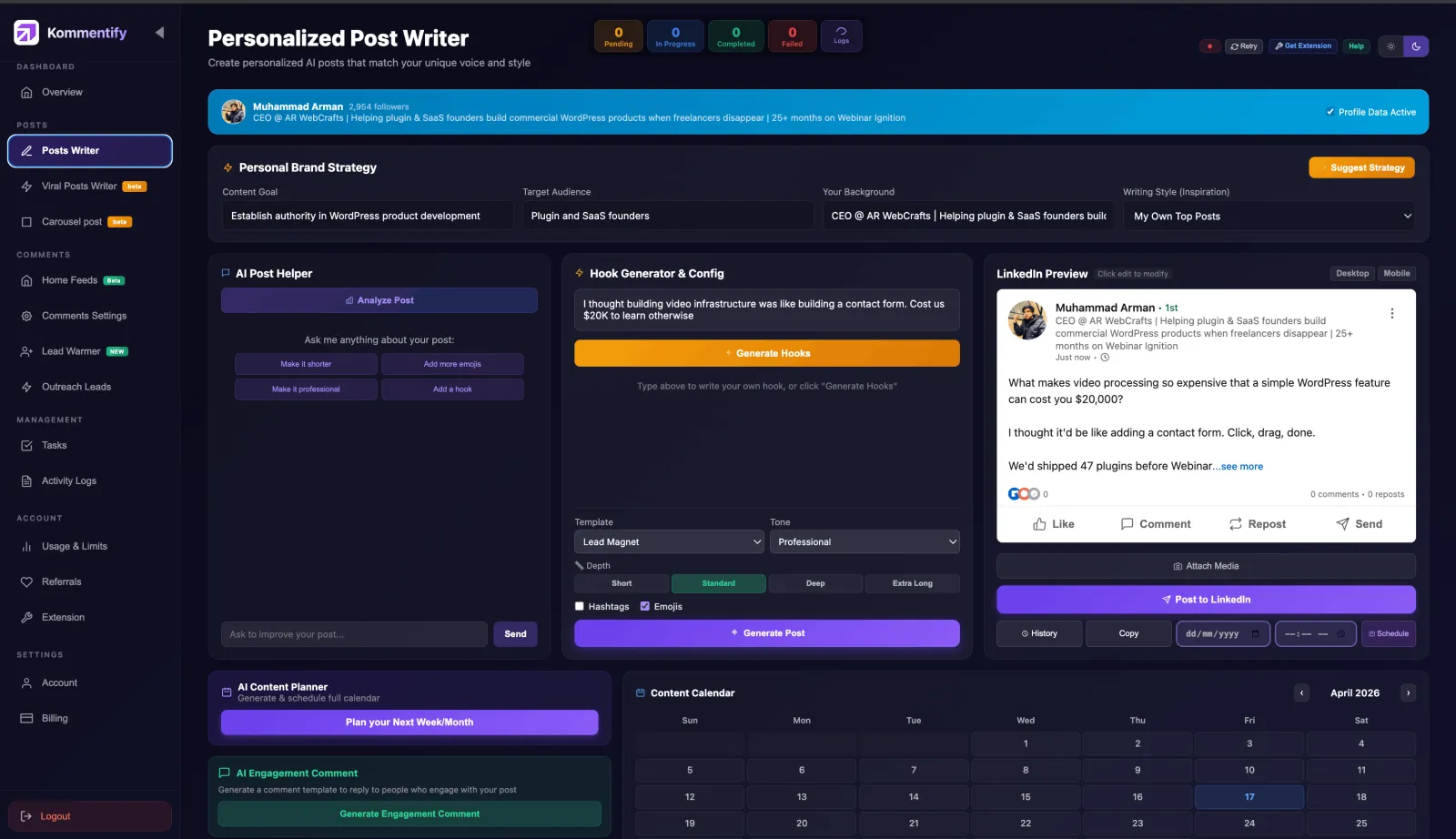Click the Failed status counter
1456x839 pixels.
click(792, 36)
